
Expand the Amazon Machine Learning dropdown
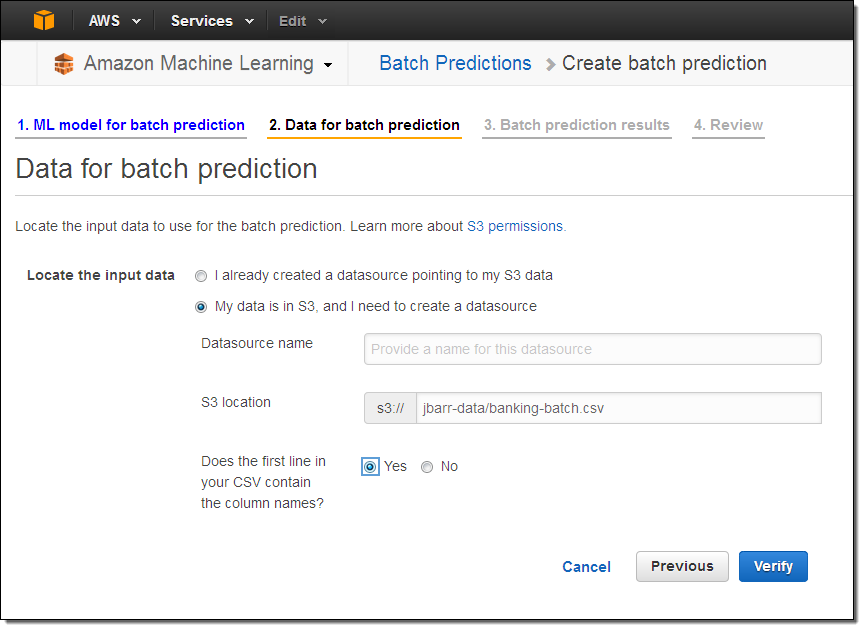pos(208,64)
